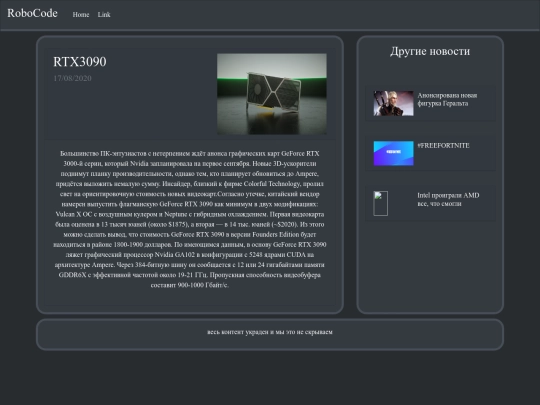Click the article date 17/08/2020

click(x=72, y=78)
